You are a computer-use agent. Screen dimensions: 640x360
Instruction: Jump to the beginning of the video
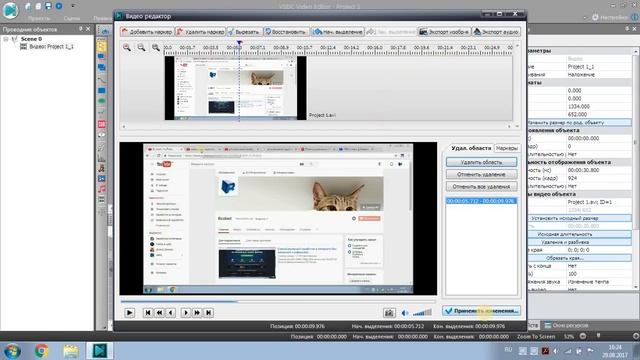tap(148, 313)
